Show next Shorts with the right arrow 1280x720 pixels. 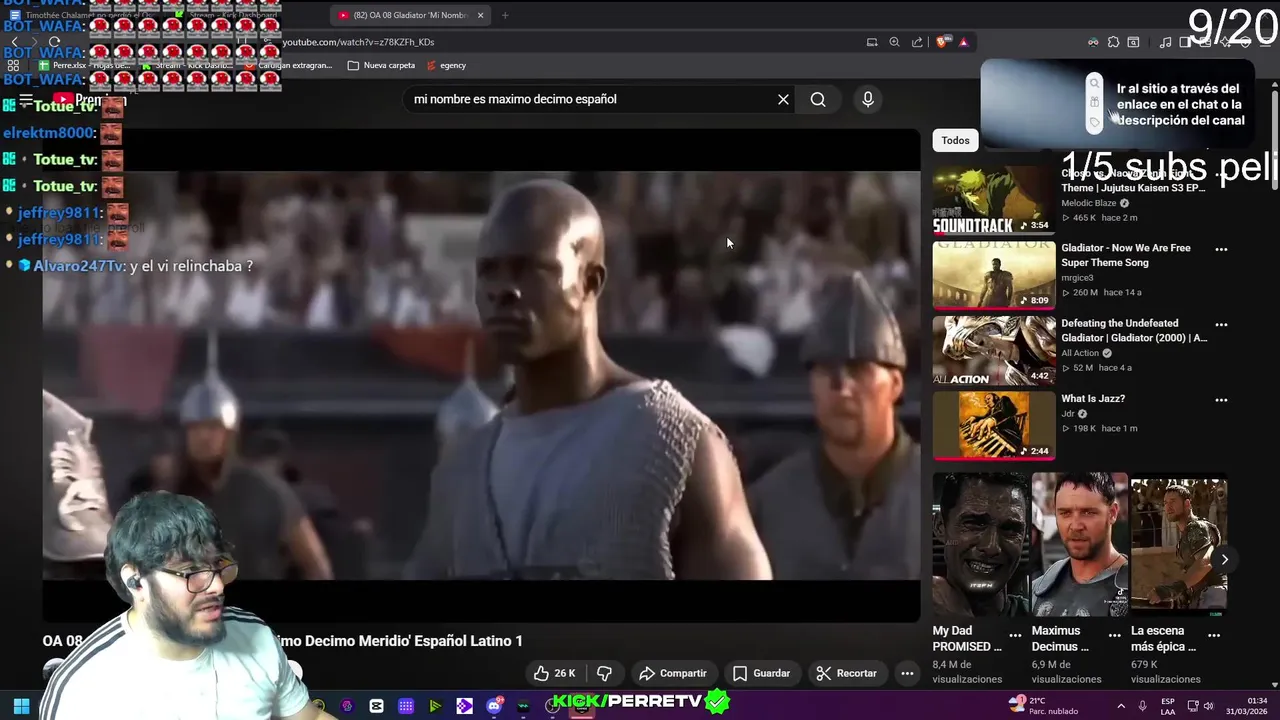pyautogui.click(x=1224, y=559)
